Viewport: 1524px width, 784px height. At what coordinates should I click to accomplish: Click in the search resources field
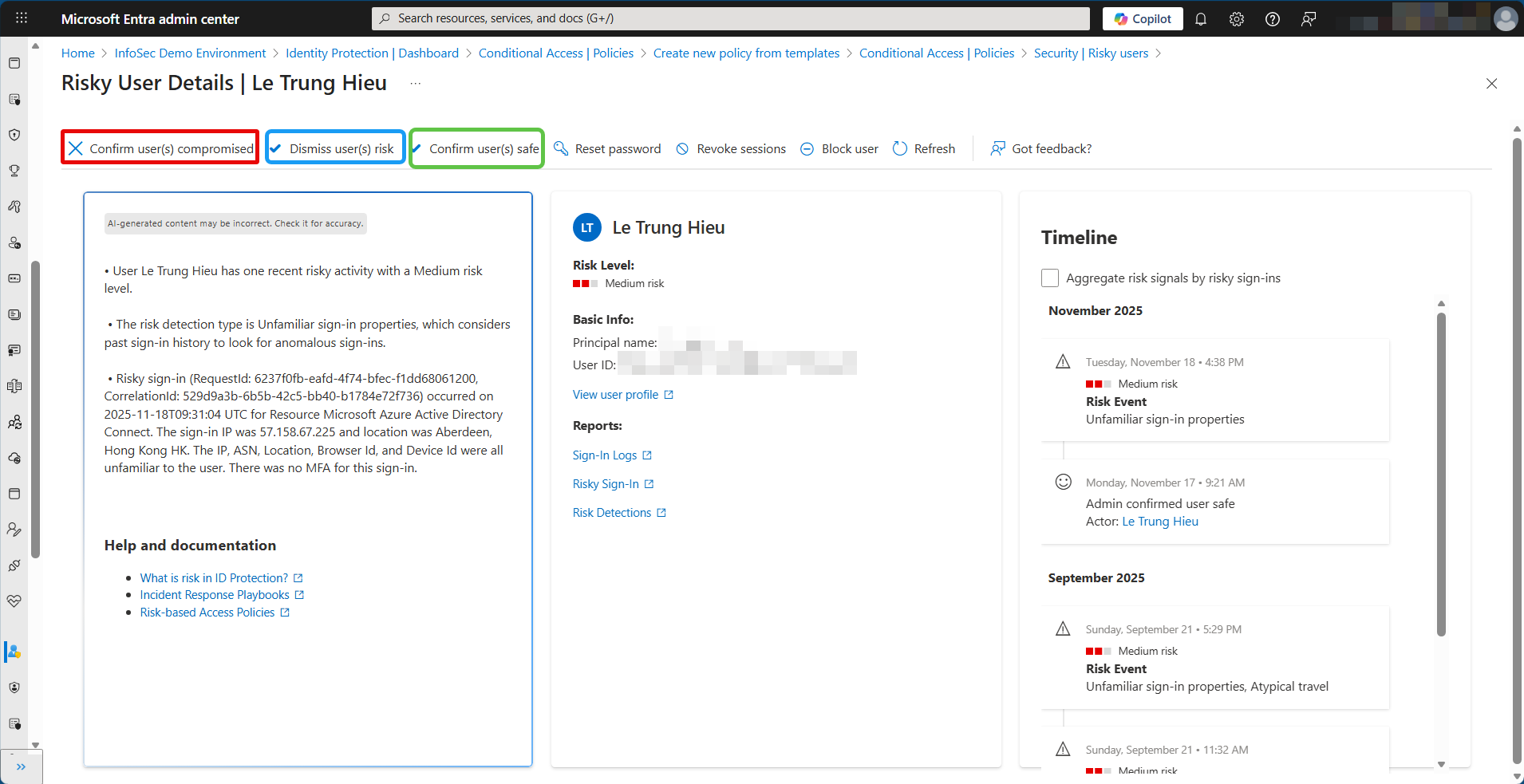[x=730, y=18]
